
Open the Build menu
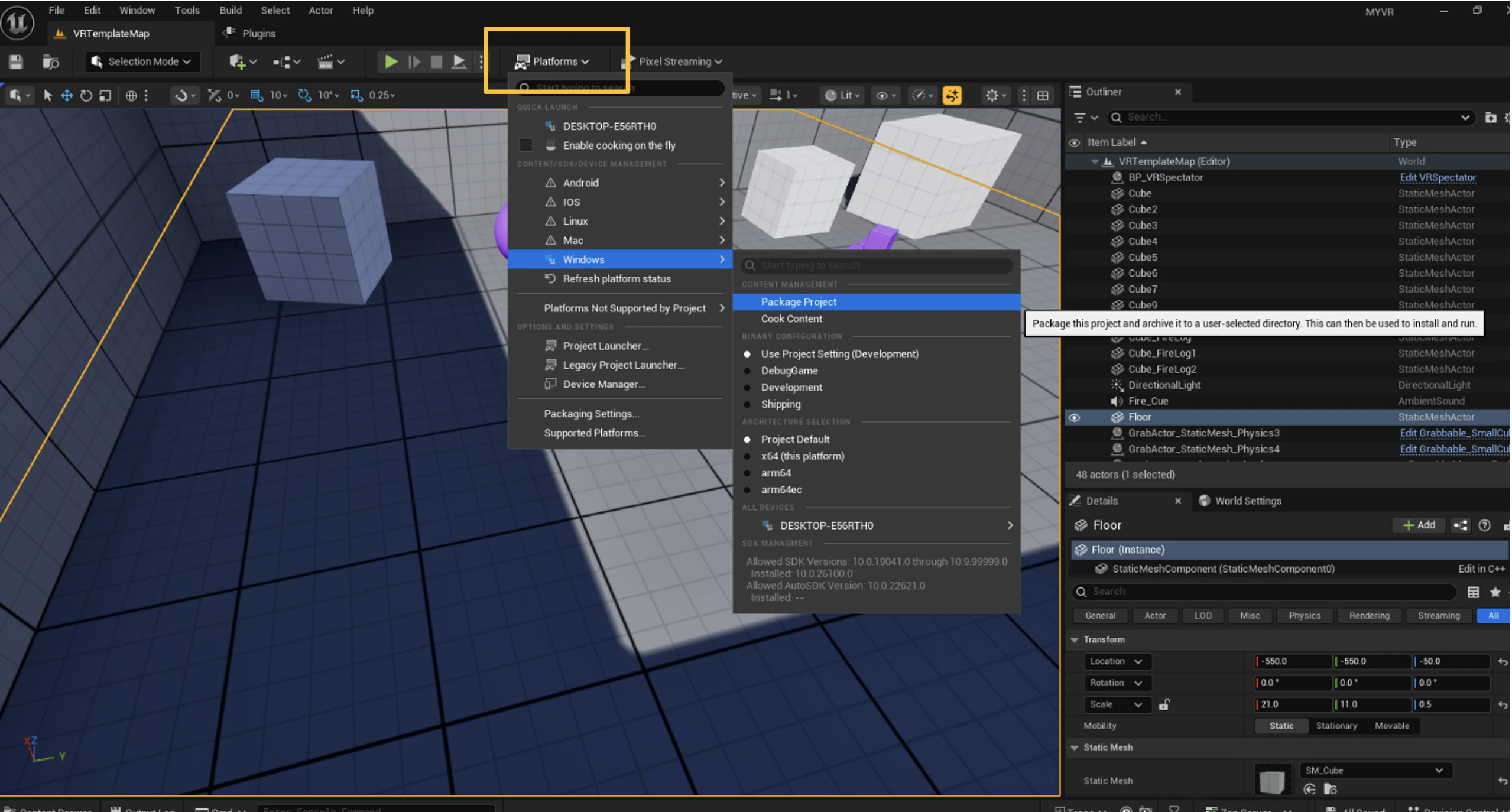[231, 10]
